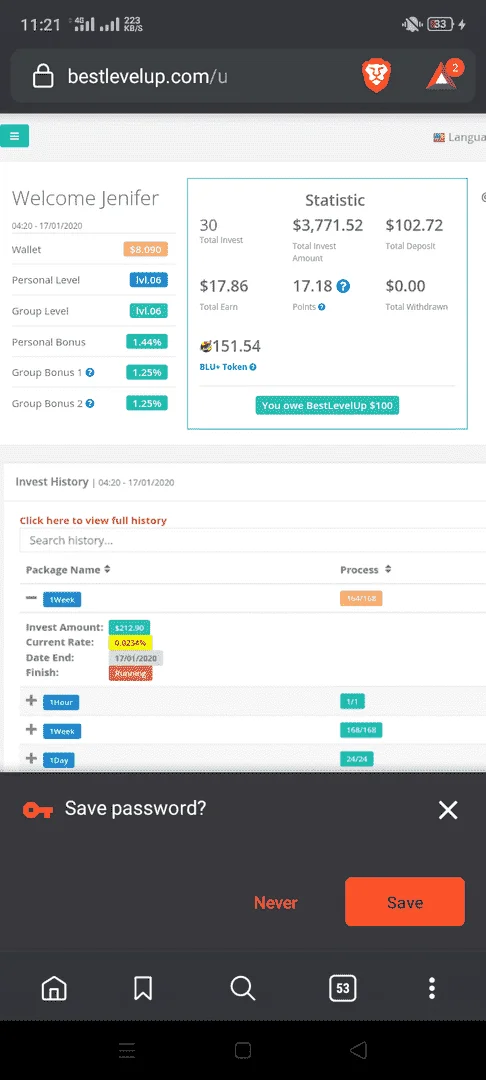Screen dimensions: 486x1080
Task: Expand the 1Day package row
Action: (x=31, y=758)
